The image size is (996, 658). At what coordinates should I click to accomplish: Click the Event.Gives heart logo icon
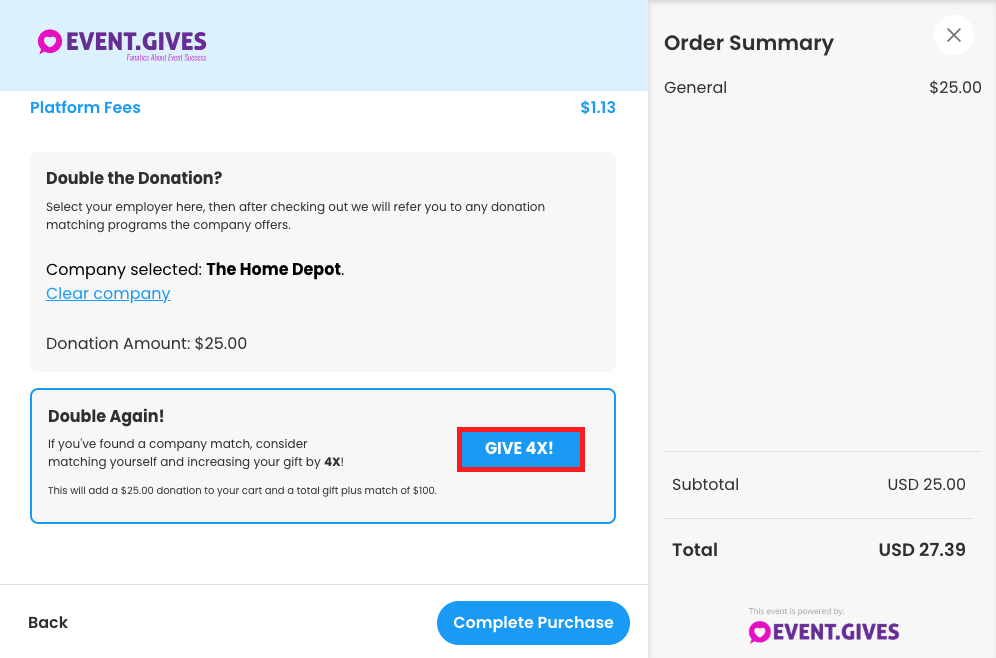click(x=50, y=42)
